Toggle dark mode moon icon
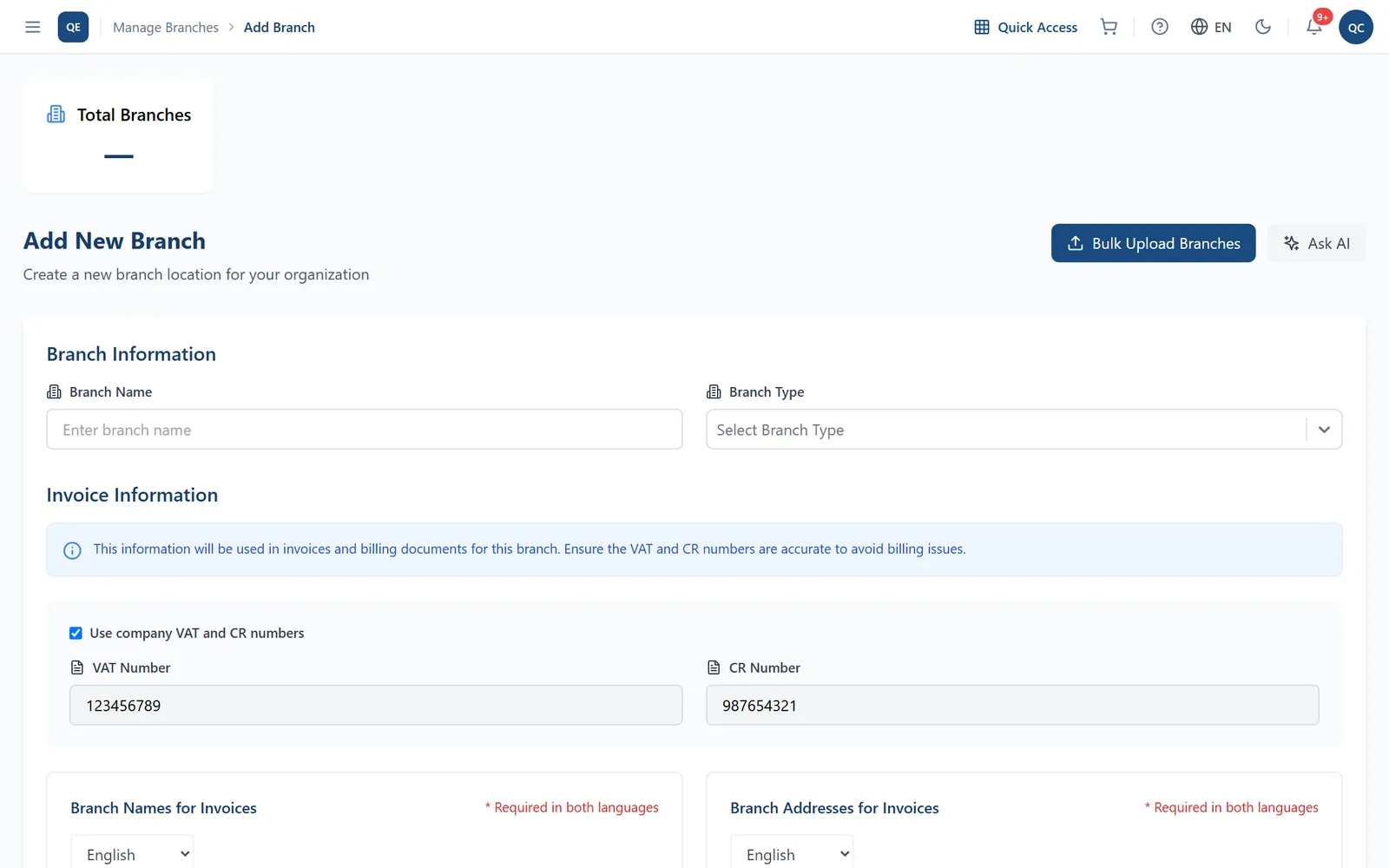The image size is (1389, 868). click(1263, 27)
